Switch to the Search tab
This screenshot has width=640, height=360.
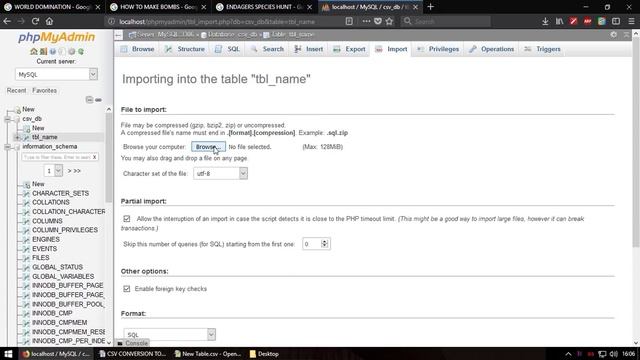[x=267, y=49]
